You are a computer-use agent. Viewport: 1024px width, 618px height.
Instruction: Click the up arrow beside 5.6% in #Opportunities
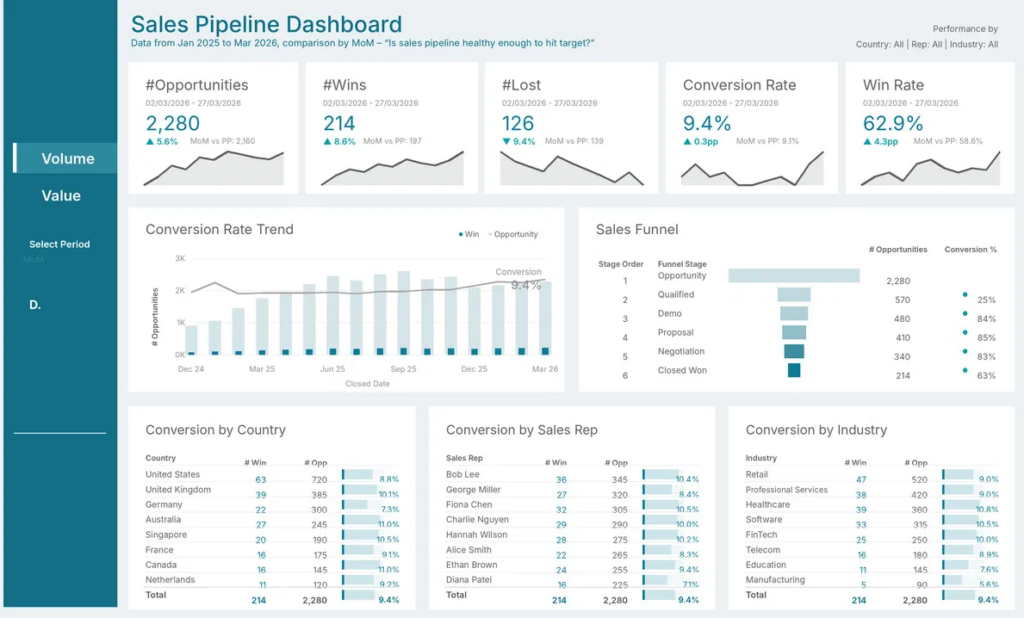[x=150, y=141]
